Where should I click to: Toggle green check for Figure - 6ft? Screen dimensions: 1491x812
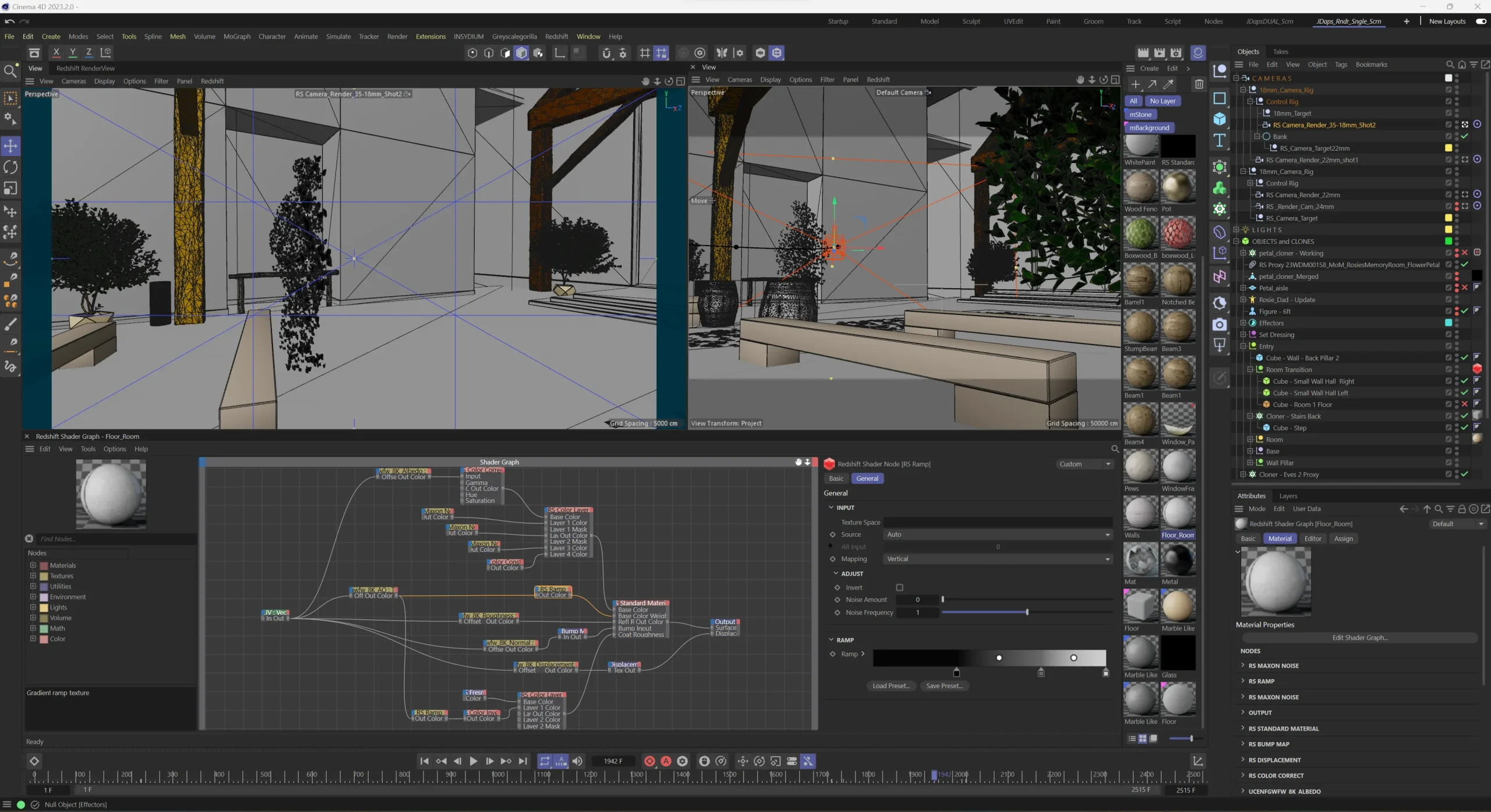pyautogui.click(x=1464, y=311)
